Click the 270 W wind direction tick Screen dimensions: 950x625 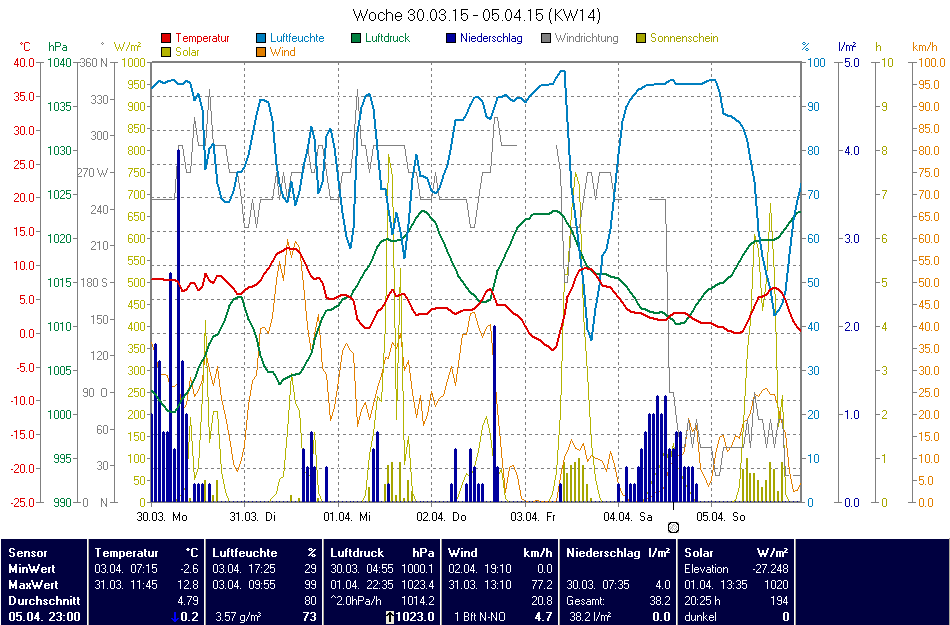click(93, 173)
